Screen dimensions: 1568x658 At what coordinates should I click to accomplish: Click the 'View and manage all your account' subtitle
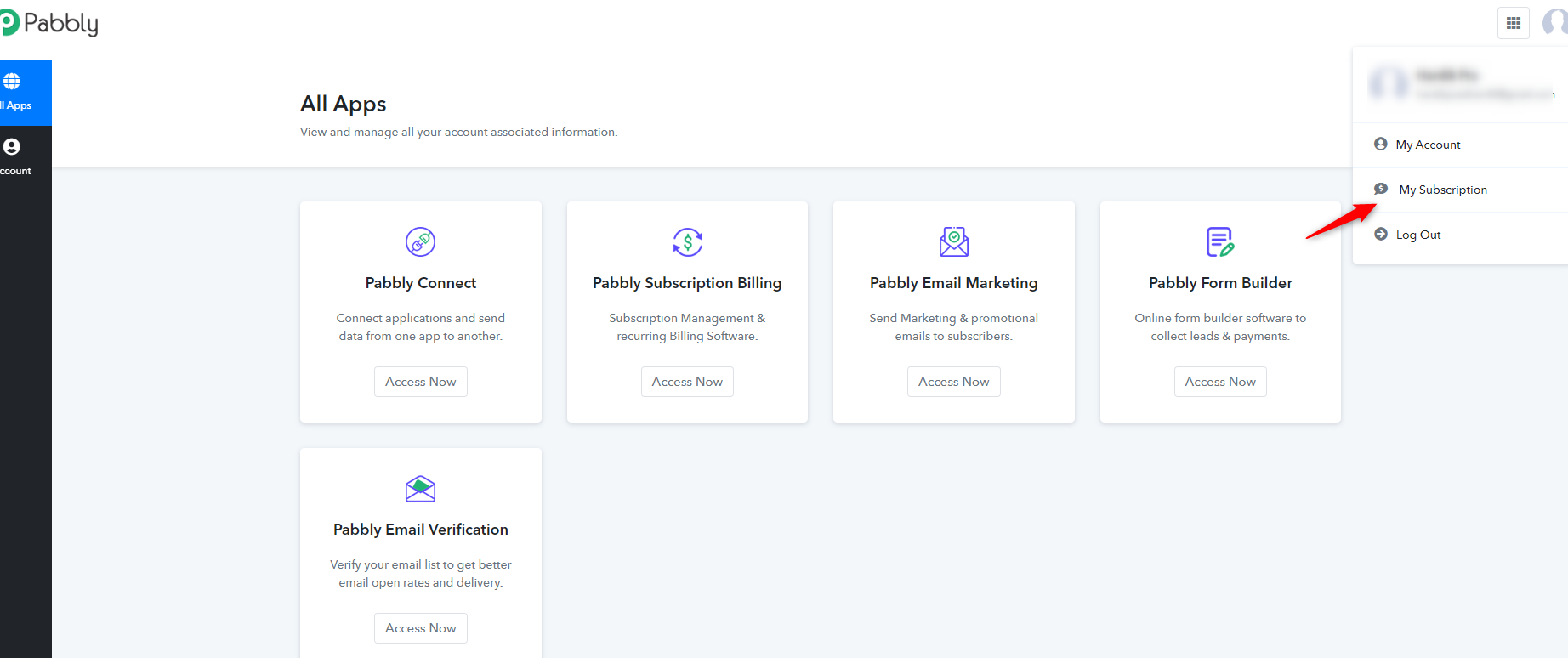[x=459, y=132]
